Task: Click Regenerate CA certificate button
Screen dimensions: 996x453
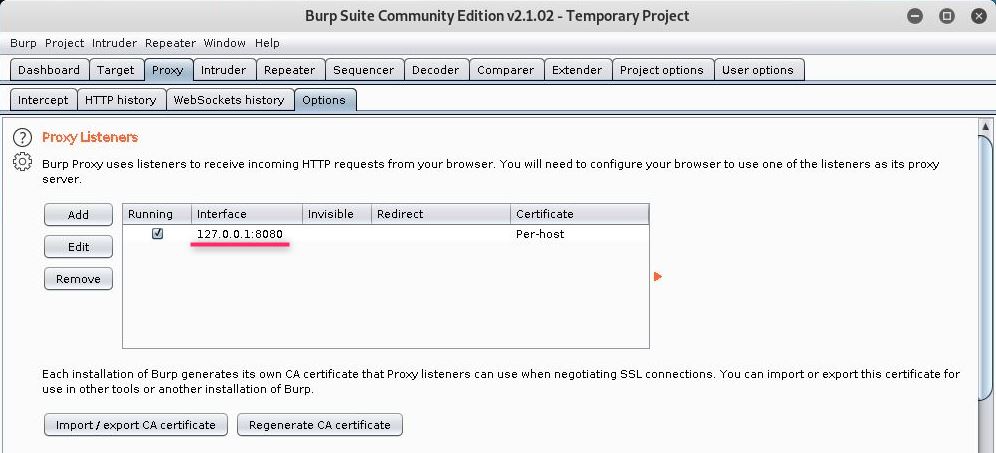Action: [x=320, y=425]
